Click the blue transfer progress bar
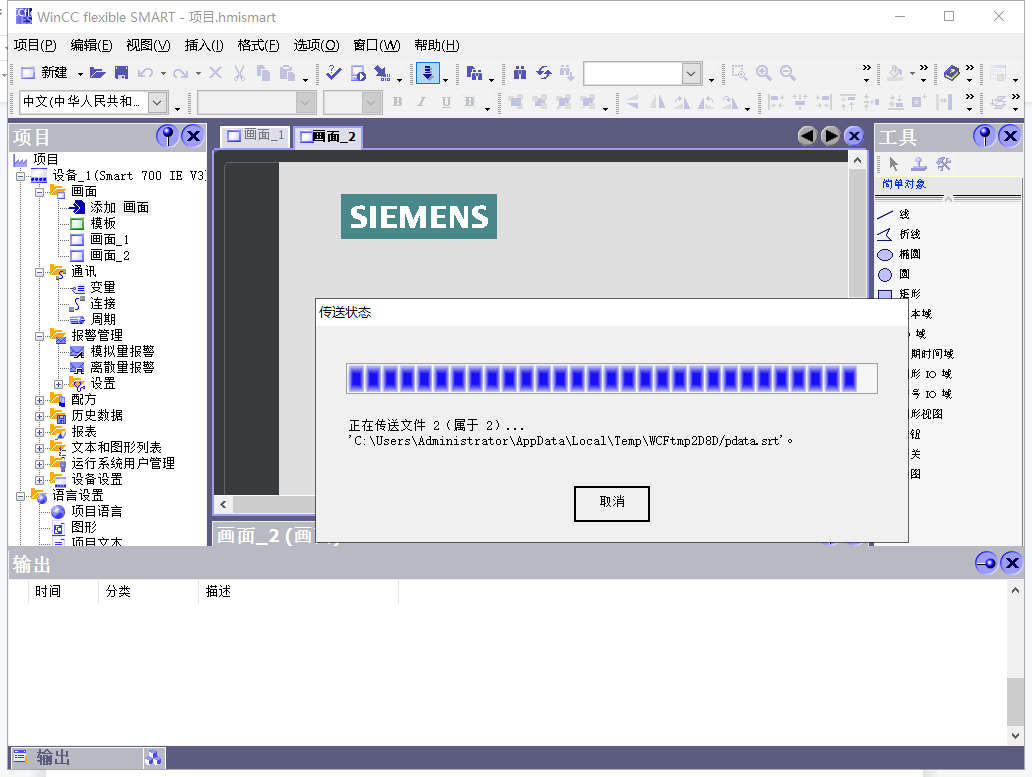 coord(611,379)
